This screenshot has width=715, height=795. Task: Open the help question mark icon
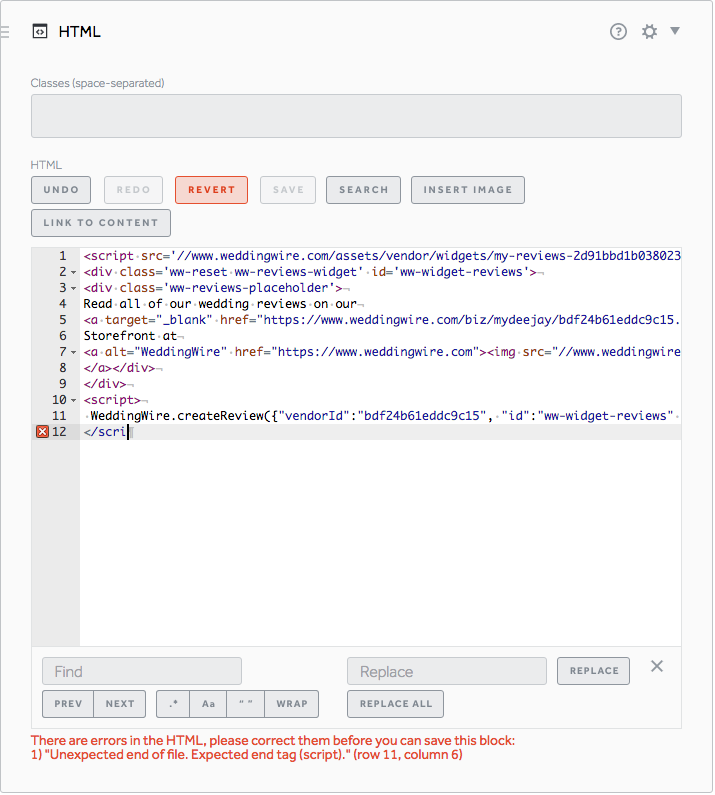pos(618,32)
